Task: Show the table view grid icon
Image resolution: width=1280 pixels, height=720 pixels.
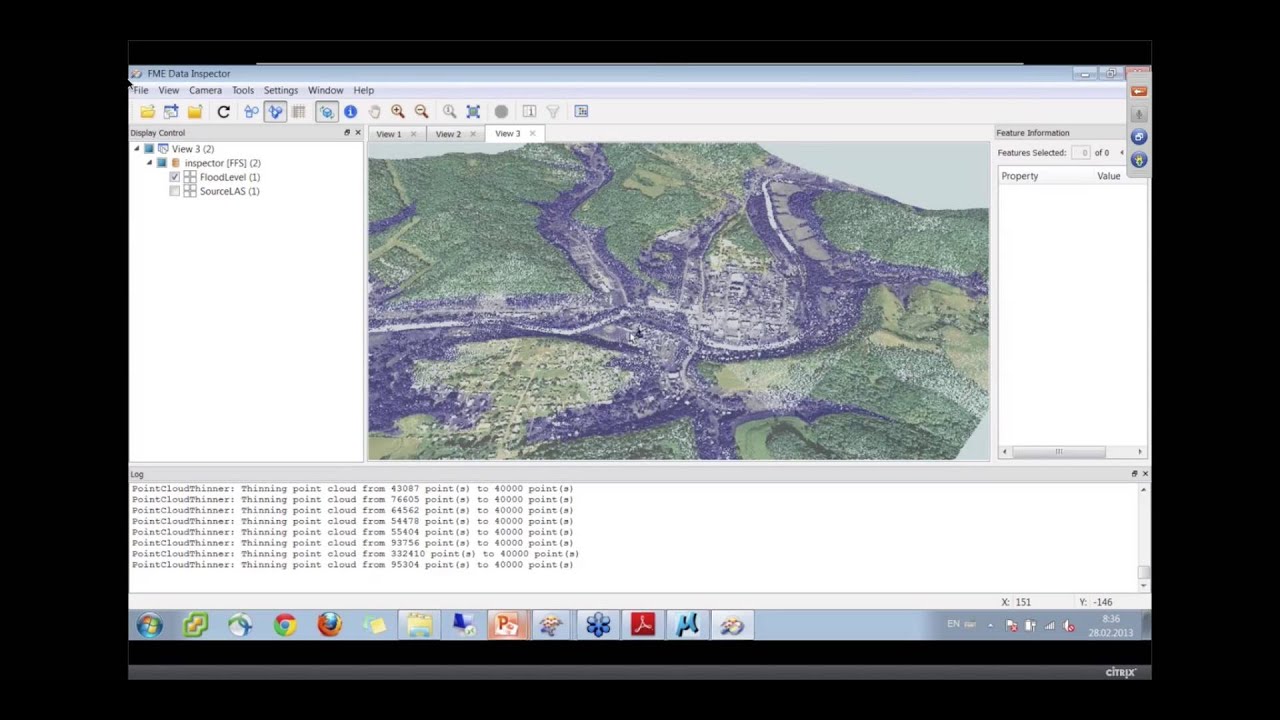Action: coord(298,112)
